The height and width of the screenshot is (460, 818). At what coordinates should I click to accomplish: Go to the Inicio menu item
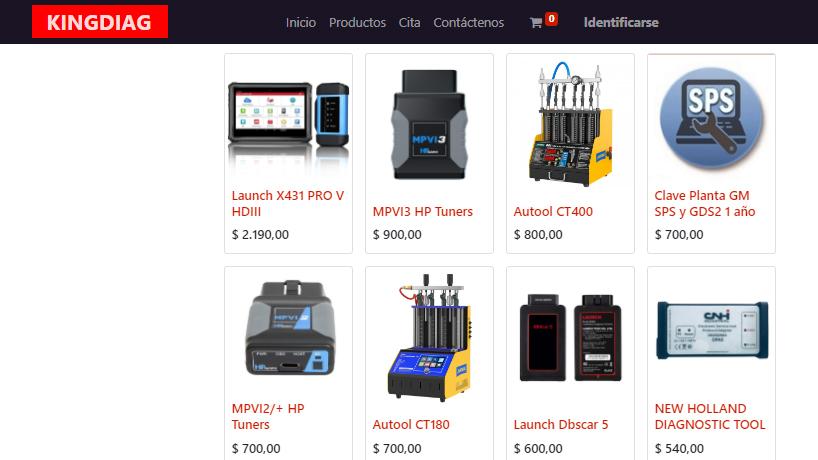(x=300, y=22)
